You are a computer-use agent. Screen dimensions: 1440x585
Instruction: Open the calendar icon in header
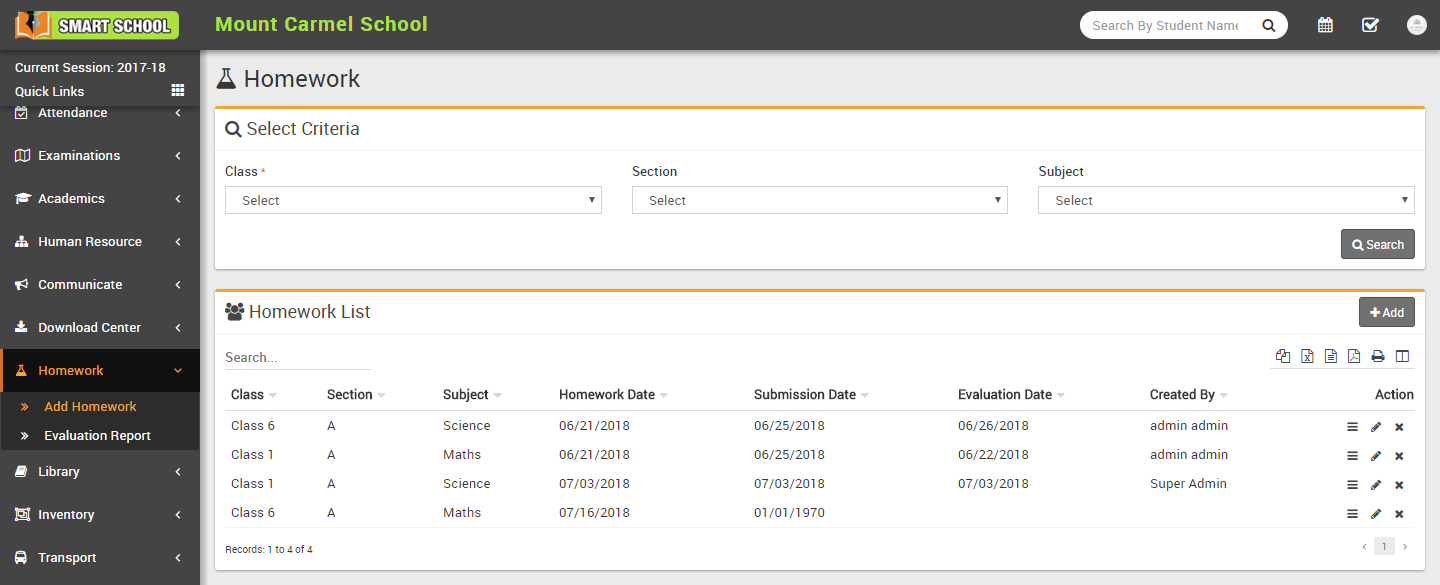[1325, 25]
